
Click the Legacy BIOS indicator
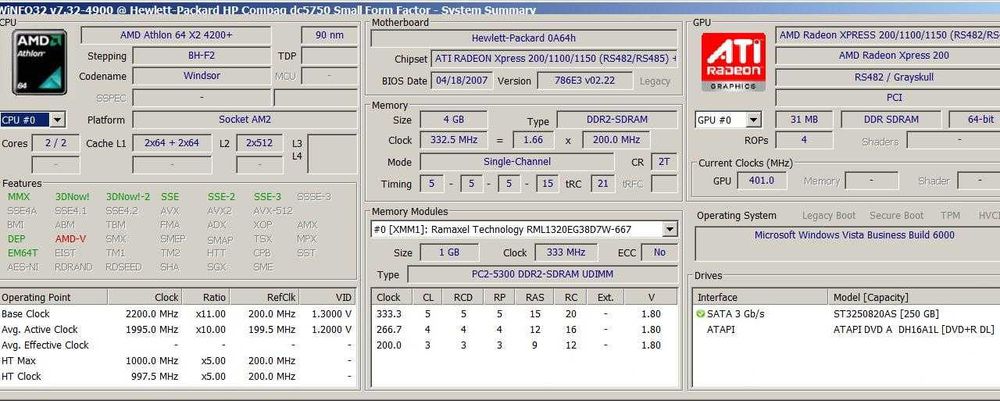(x=655, y=81)
